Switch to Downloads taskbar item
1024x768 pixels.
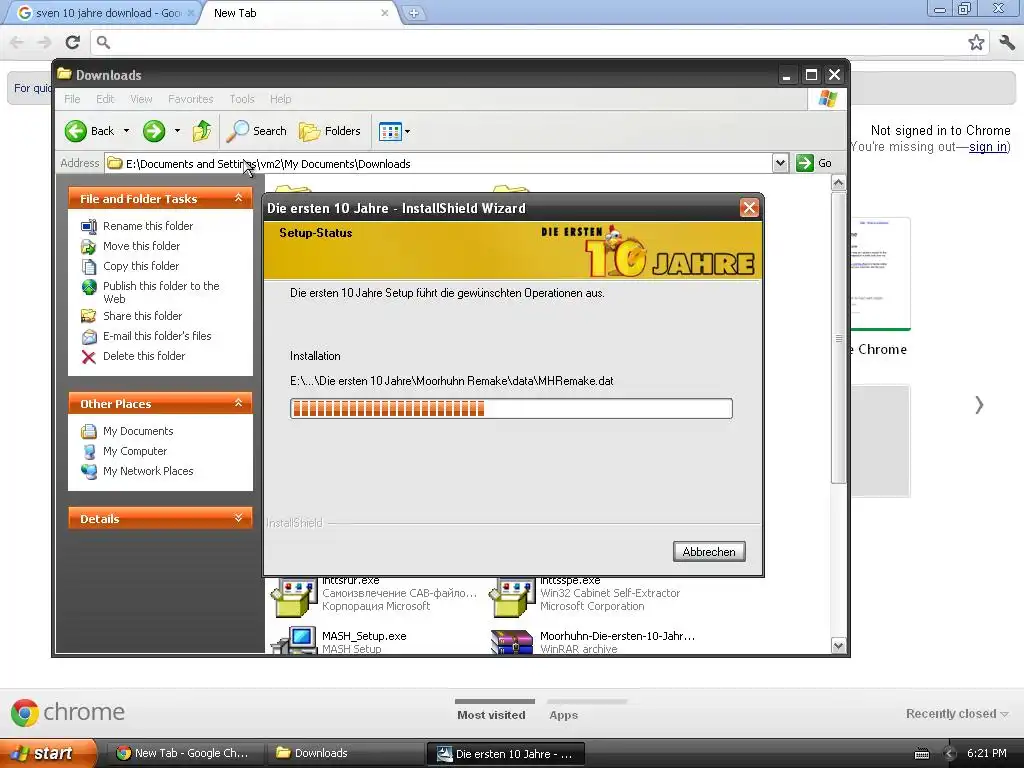click(344, 753)
